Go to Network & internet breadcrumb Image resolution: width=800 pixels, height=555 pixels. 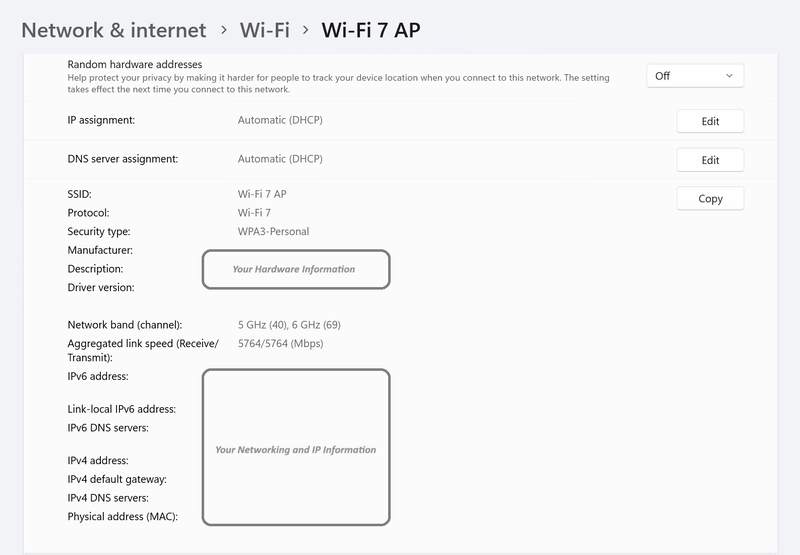click(x=114, y=30)
